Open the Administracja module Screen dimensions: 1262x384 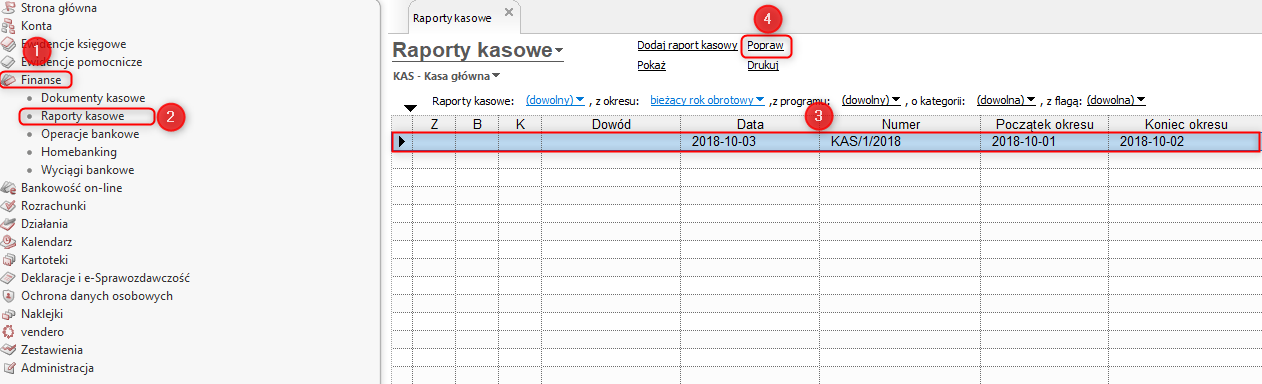point(57,368)
